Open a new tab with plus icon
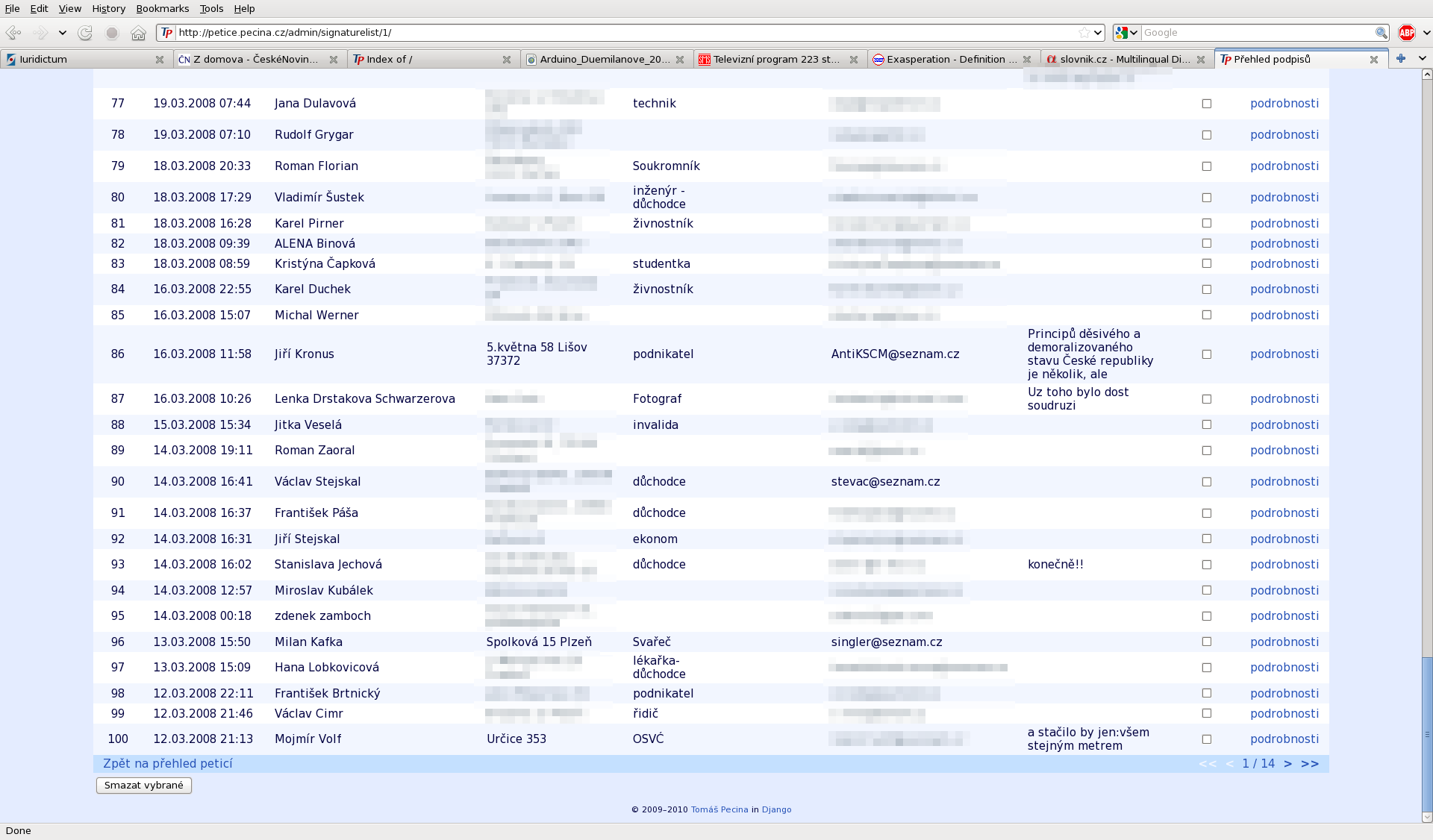The height and width of the screenshot is (840, 1433). pos(1401,58)
